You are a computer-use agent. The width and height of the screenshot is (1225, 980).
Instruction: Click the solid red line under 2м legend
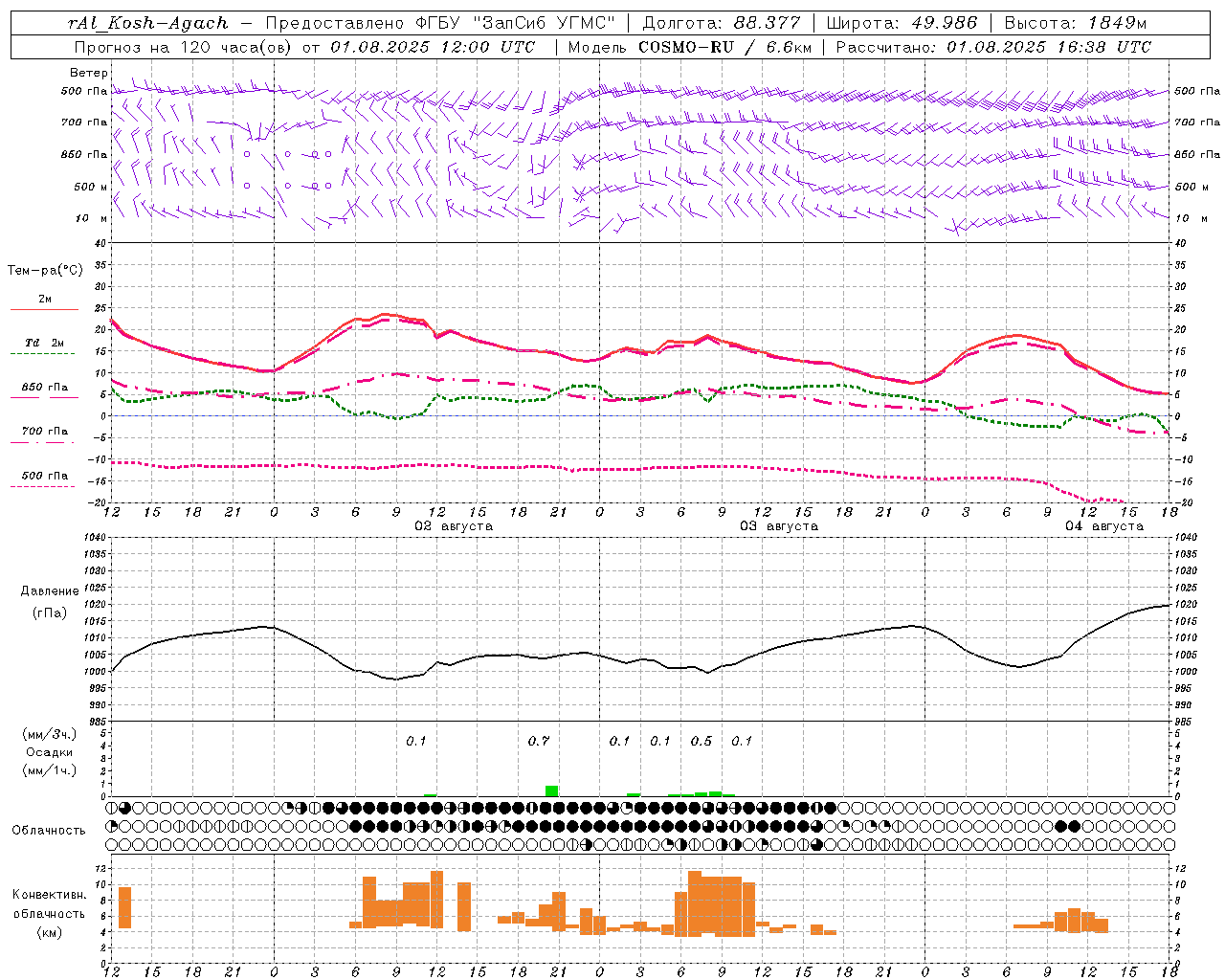coord(44,309)
